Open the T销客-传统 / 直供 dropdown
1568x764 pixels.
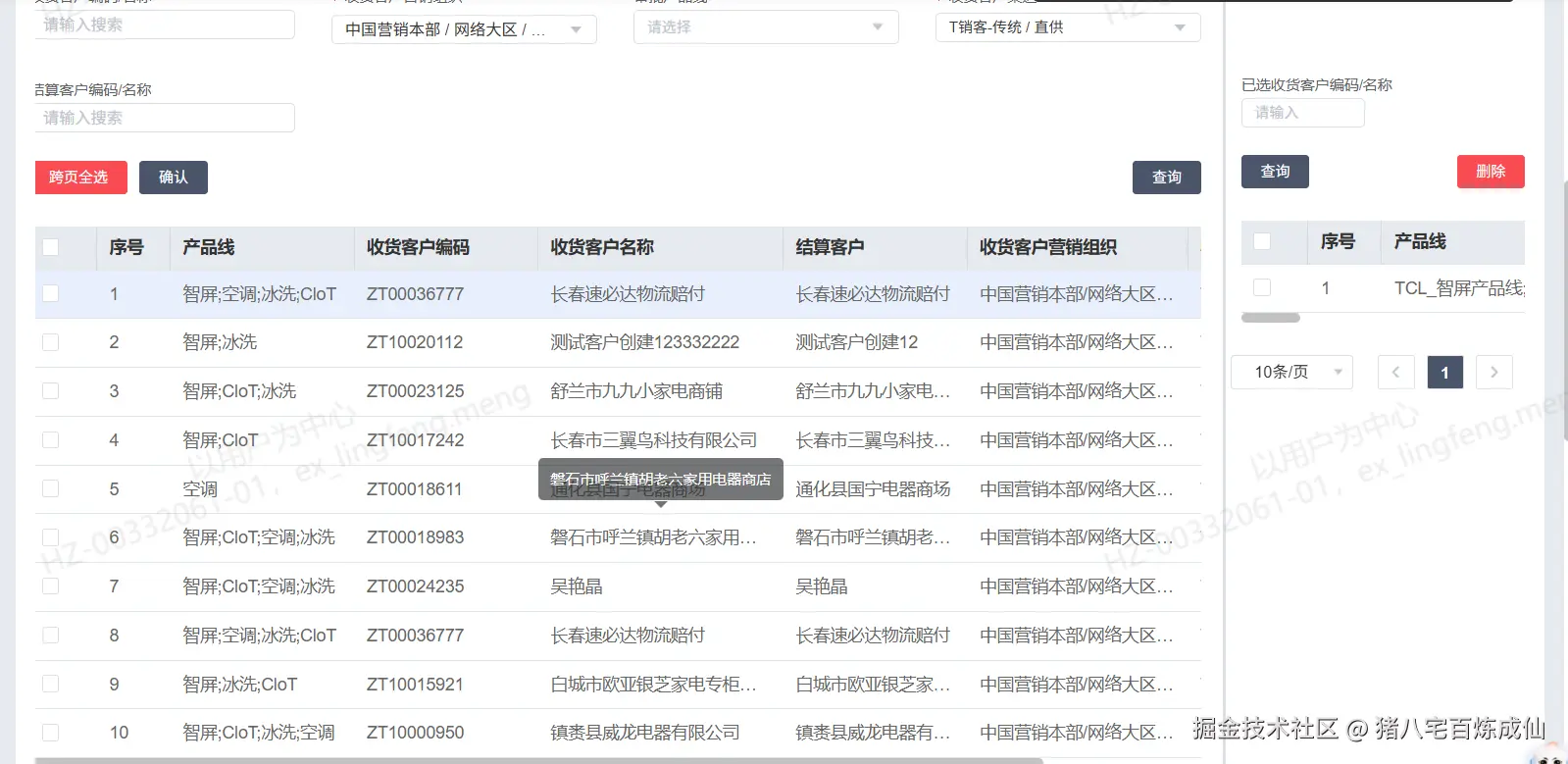[1068, 26]
